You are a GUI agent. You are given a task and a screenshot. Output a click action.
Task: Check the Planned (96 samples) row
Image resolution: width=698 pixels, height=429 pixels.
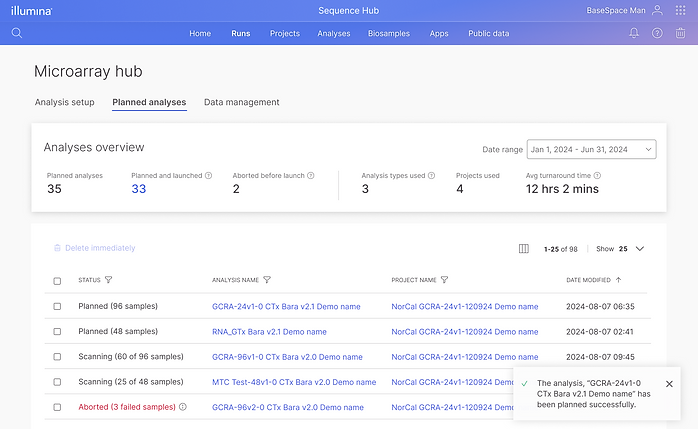(57, 306)
